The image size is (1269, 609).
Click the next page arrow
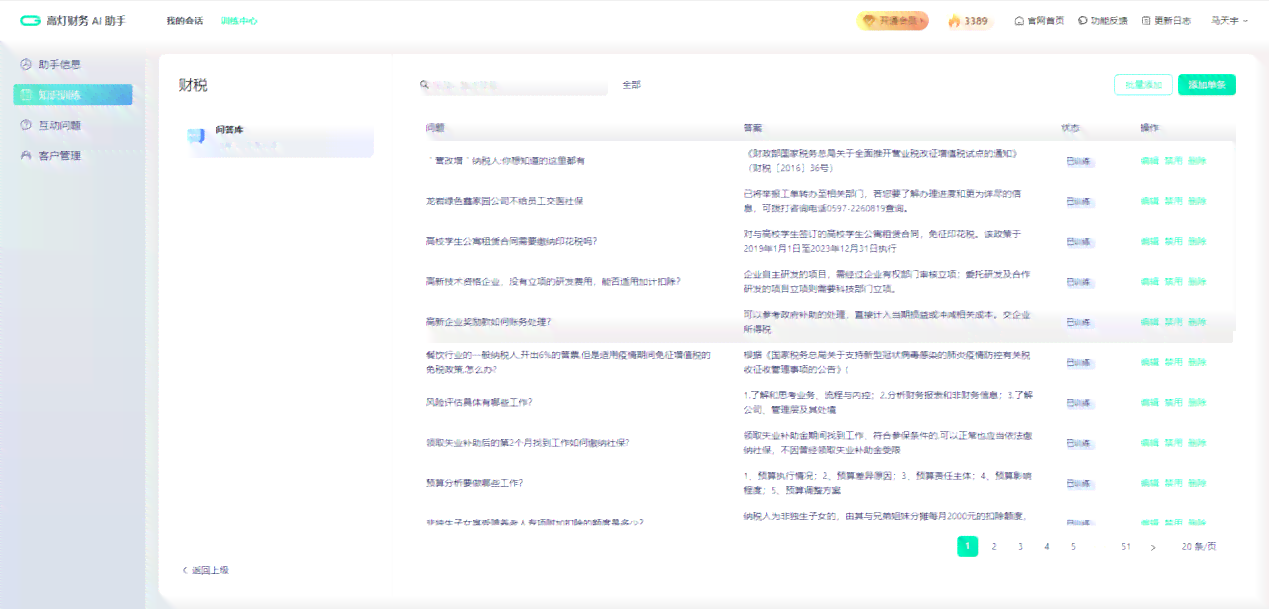[x=1153, y=547]
